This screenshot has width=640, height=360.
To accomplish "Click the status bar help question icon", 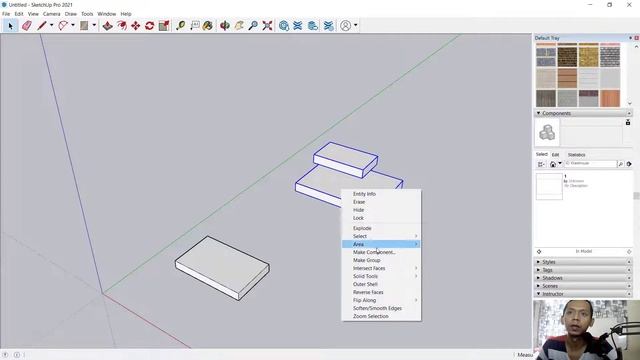I will coord(6,355).
